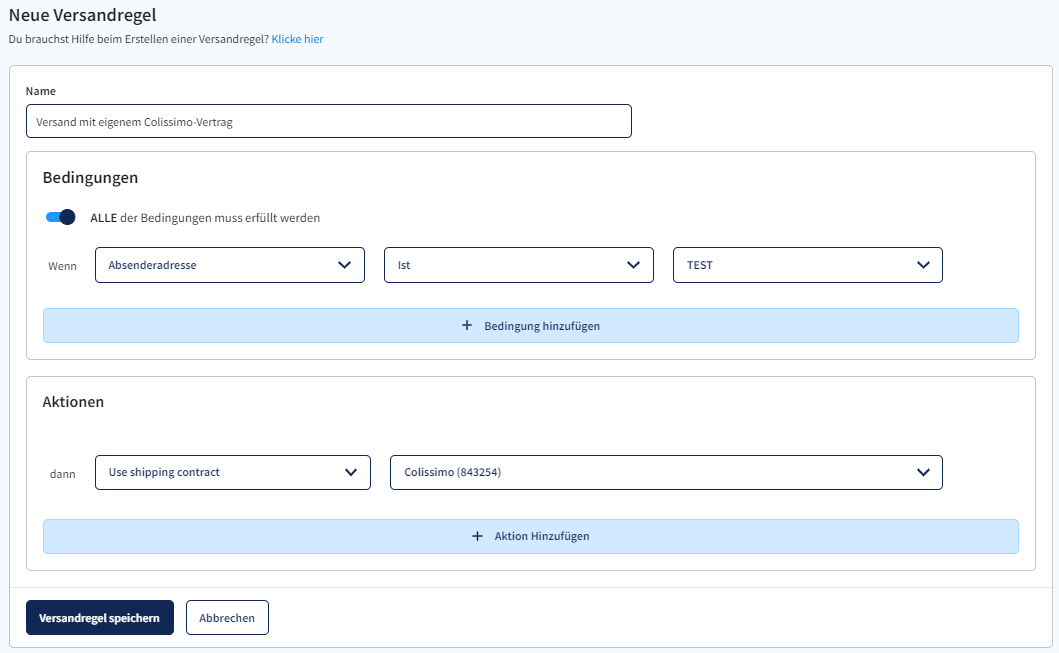Click the Wenn label text
This screenshot has height=653, width=1059.
coord(62,266)
